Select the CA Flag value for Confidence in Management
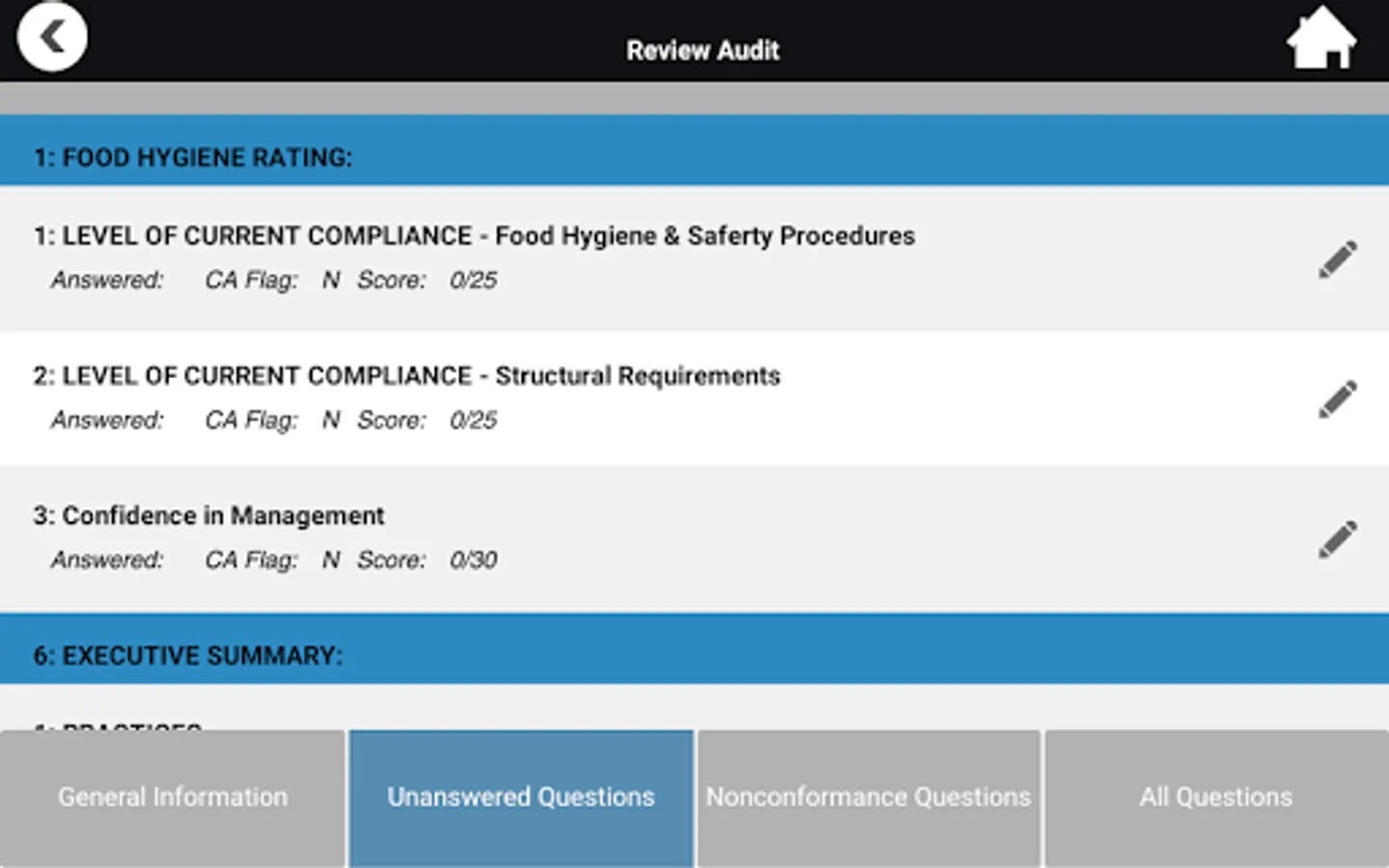 click(x=331, y=560)
